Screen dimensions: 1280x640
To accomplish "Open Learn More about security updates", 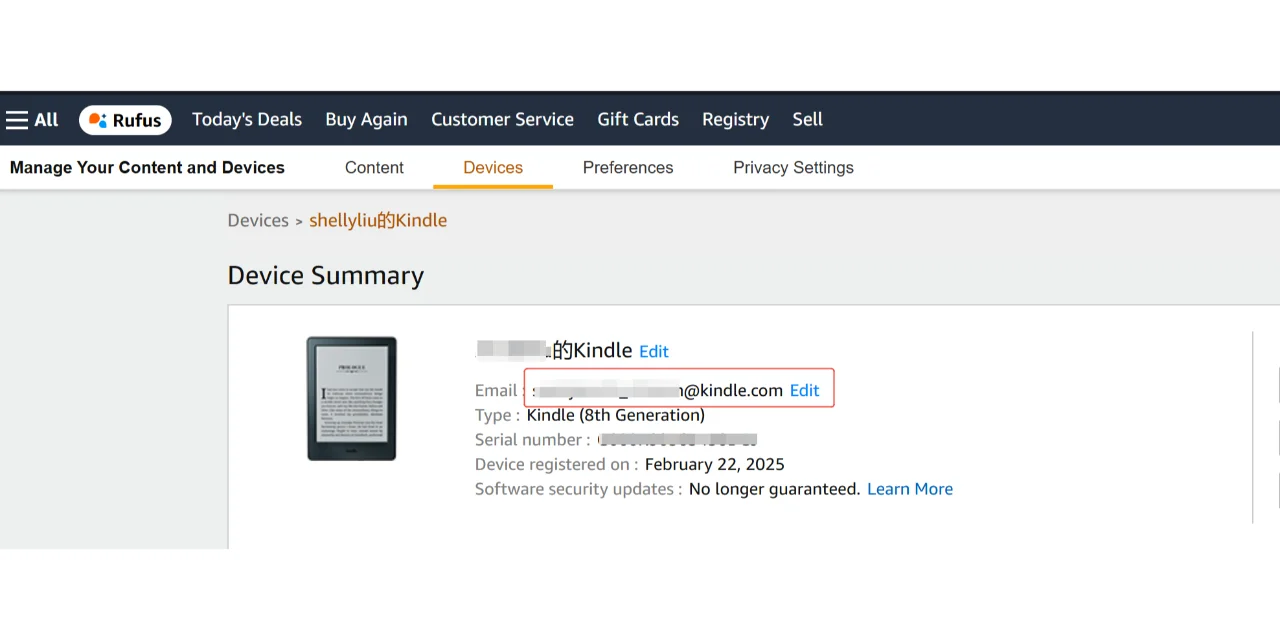I will pyautogui.click(x=910, y=489).
